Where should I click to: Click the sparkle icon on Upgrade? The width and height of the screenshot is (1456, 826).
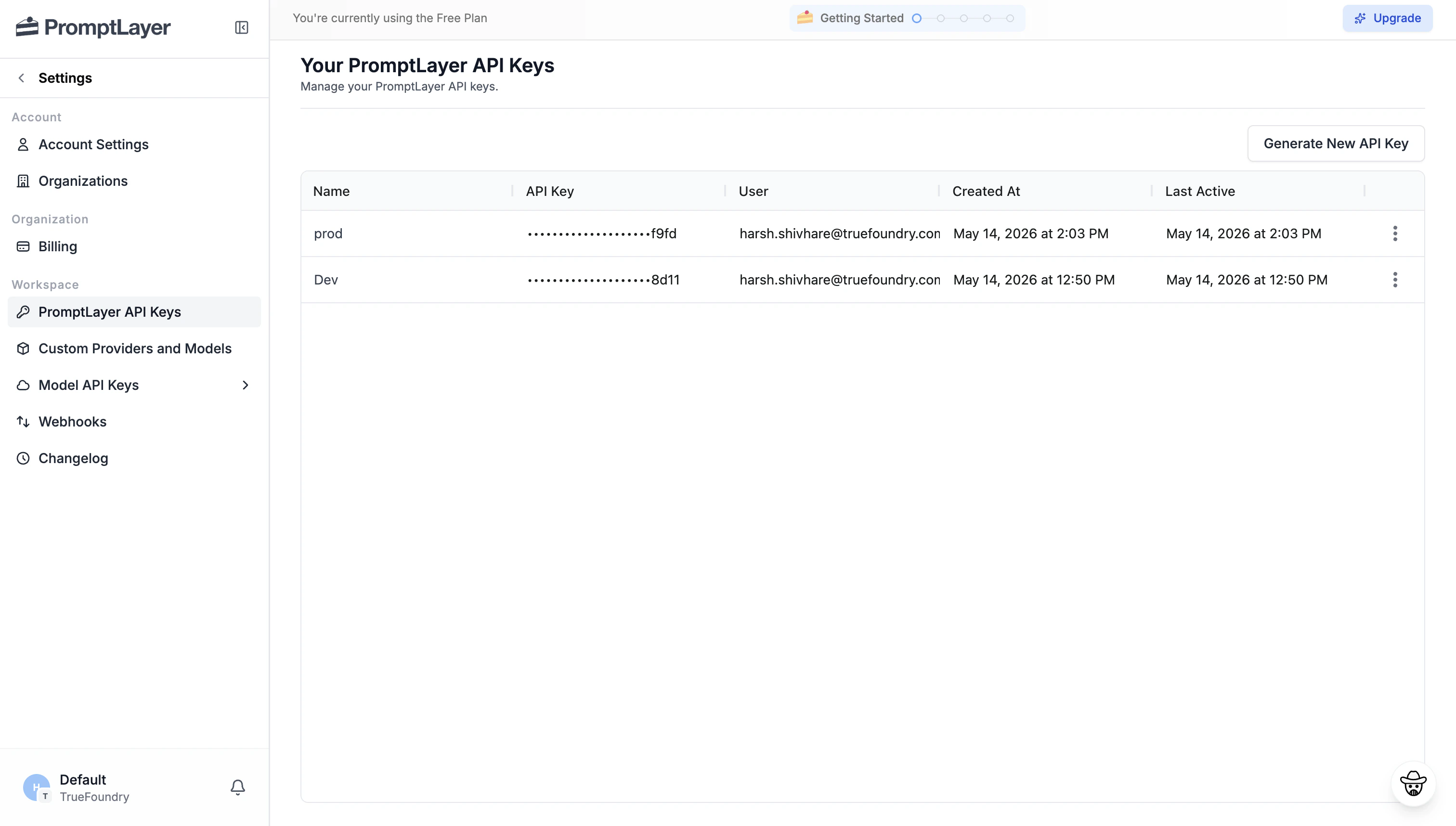pyautogui.click(x=1360, y=18)
